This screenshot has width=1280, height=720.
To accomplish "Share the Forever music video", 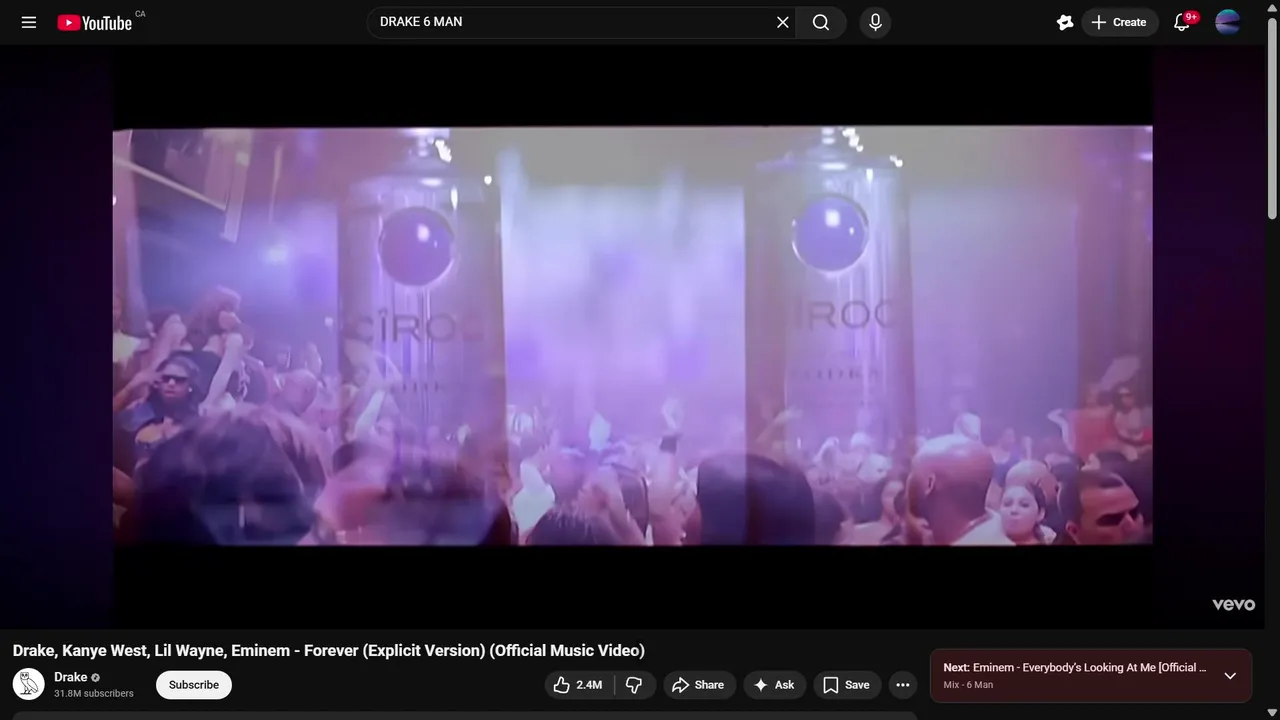I will 699,685.
